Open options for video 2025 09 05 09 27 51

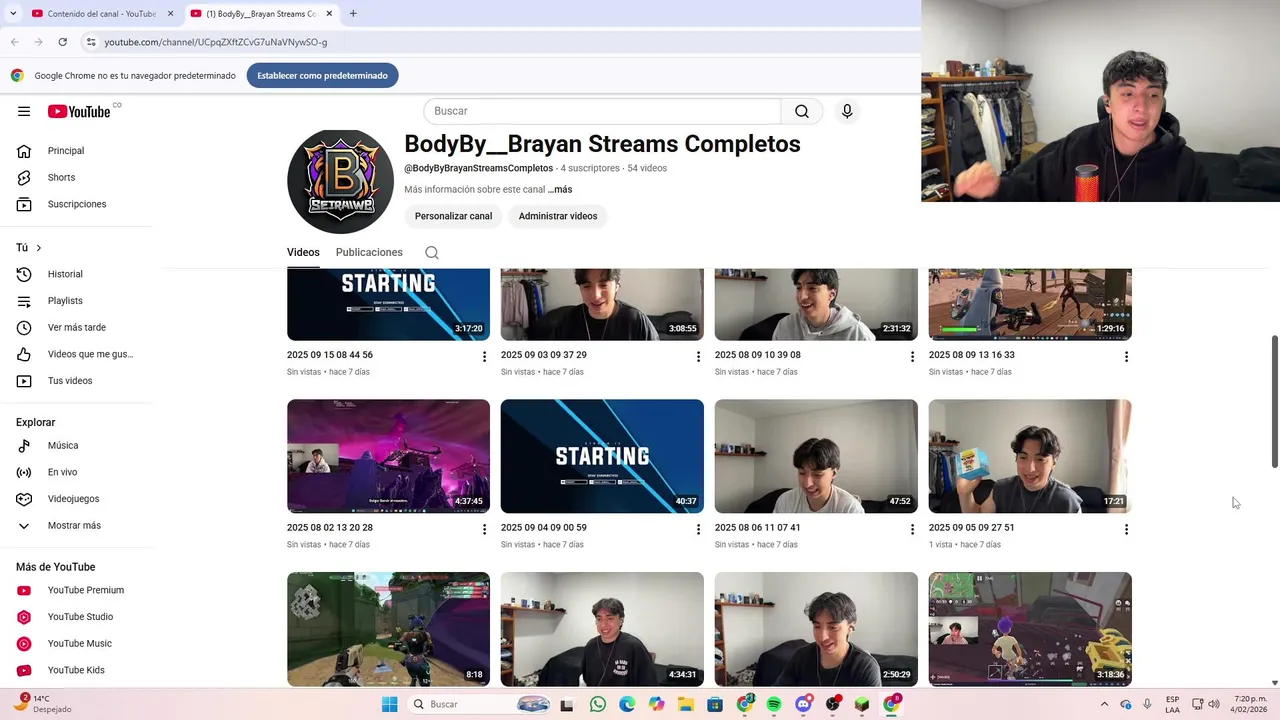coord(1126,530)
